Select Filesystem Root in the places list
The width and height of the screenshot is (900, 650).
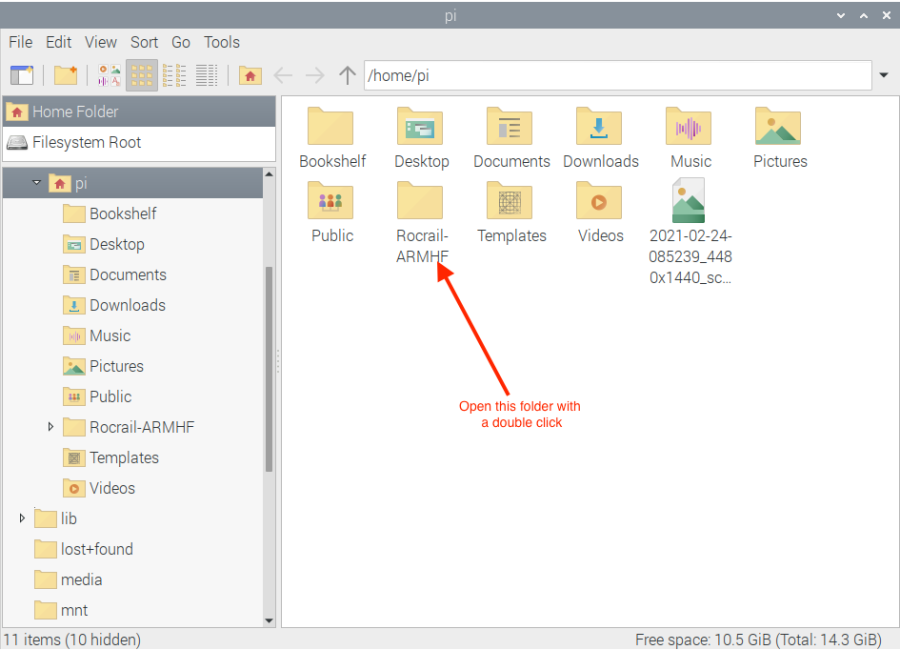[x=86, y=142]
